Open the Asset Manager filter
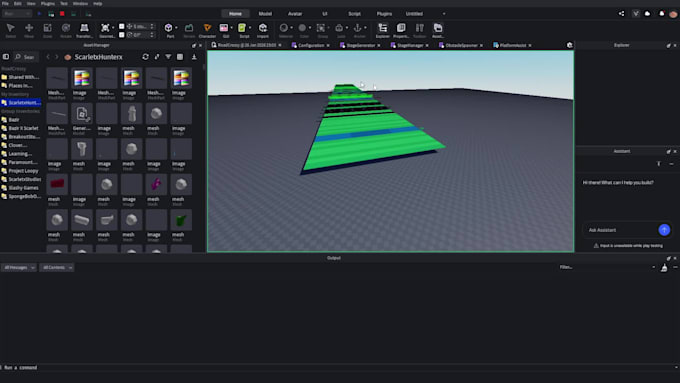The image size is (680, 383). (x=168, y=57)
